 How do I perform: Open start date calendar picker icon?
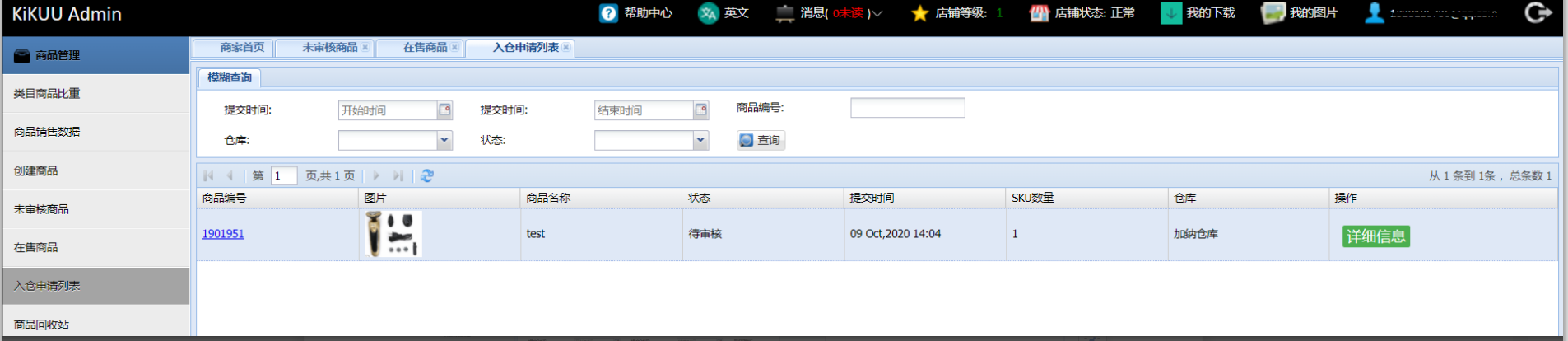(x=444, y=110)
